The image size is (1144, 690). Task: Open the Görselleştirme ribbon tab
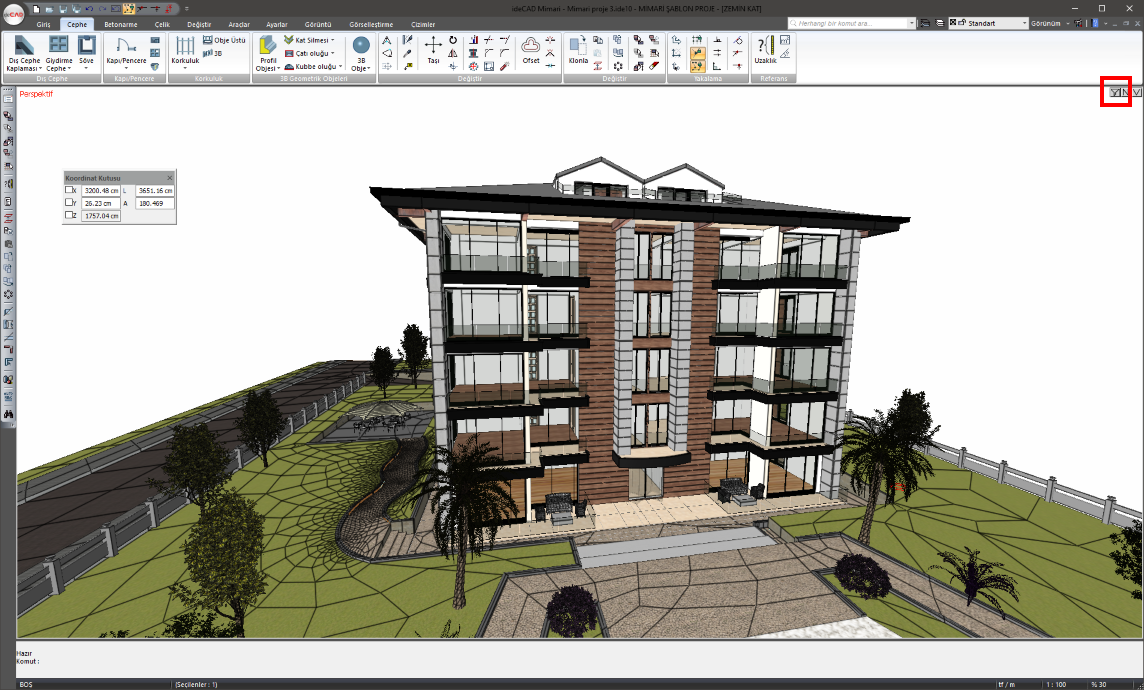pyautogui.click(x=371, y=24)
